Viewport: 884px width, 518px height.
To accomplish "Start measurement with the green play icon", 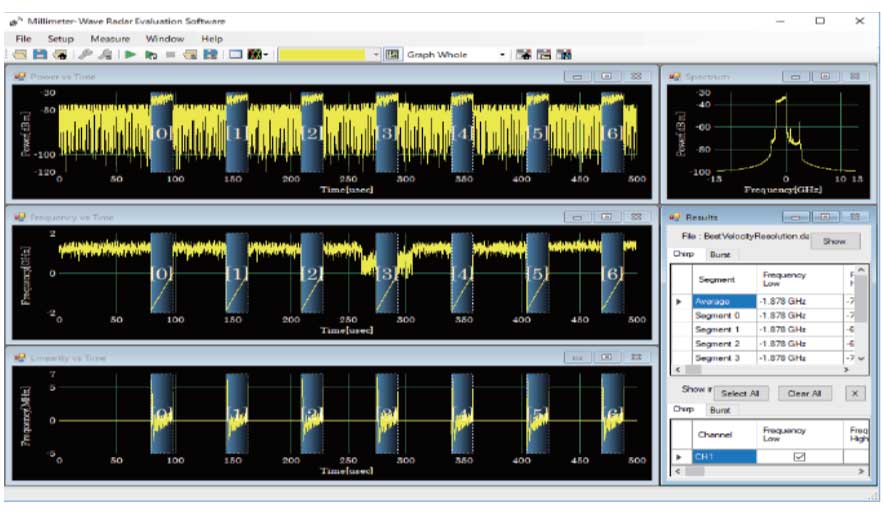I will click(130, 55).
